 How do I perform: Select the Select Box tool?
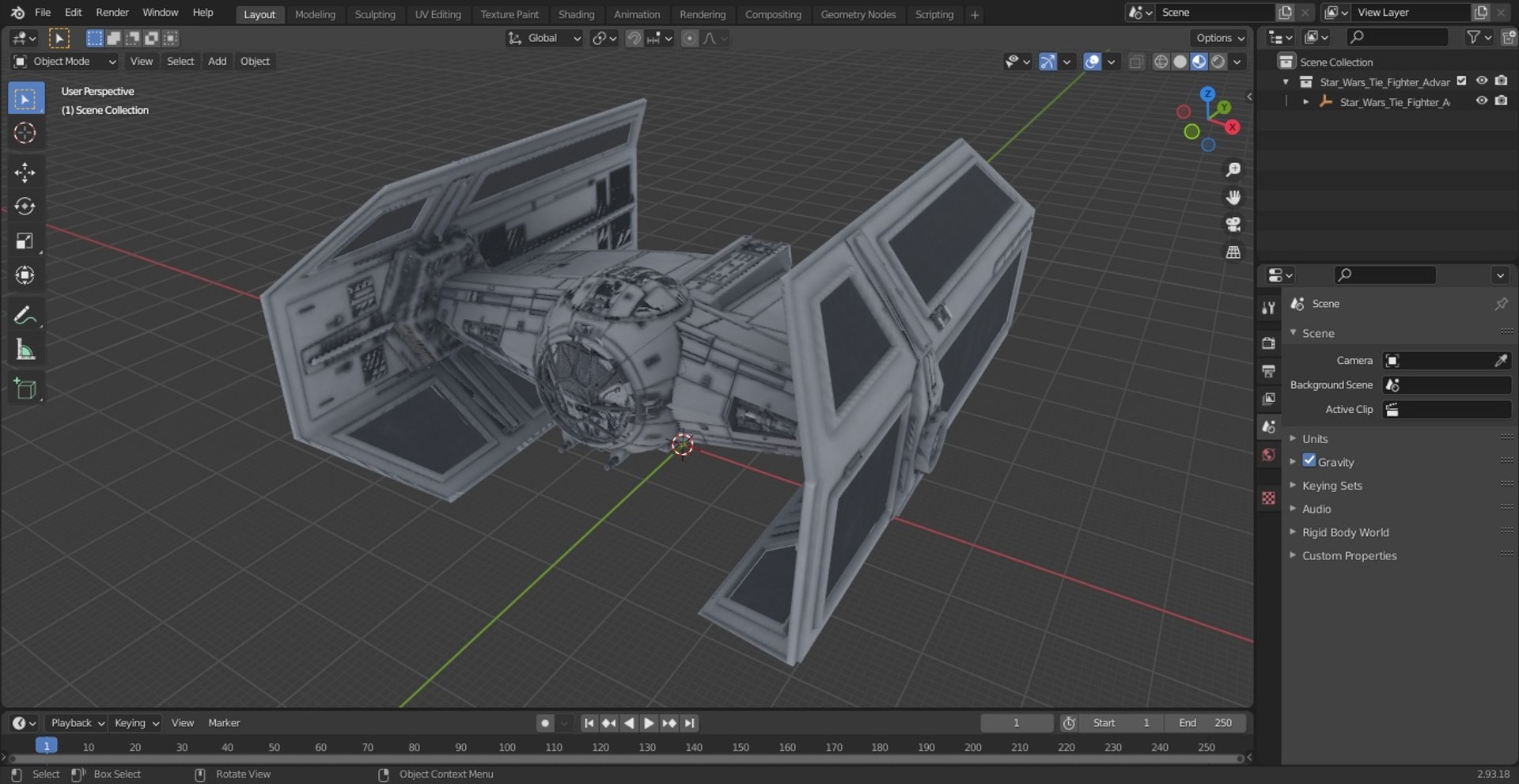[25, 99]
